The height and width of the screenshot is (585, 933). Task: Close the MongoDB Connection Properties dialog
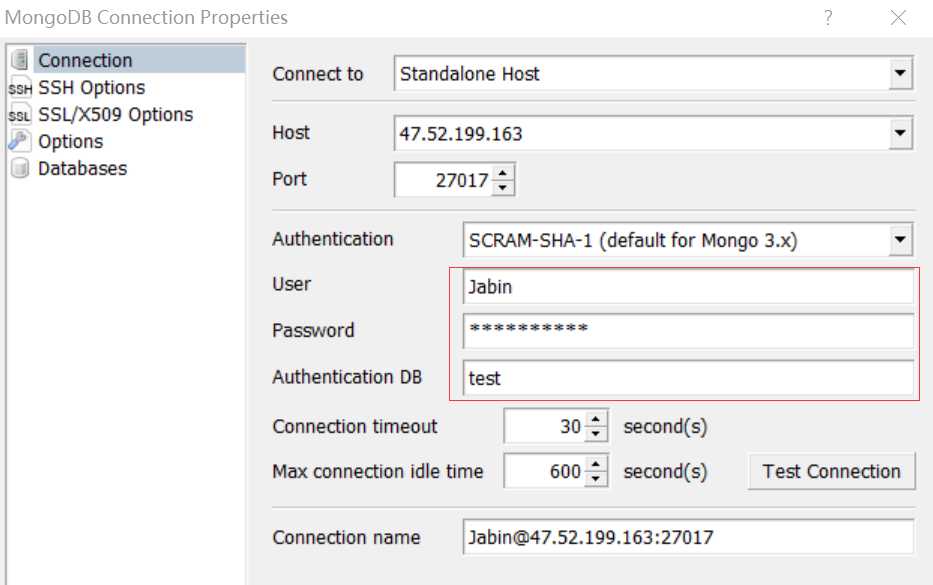pyautogui.click(x=898, y=18)
